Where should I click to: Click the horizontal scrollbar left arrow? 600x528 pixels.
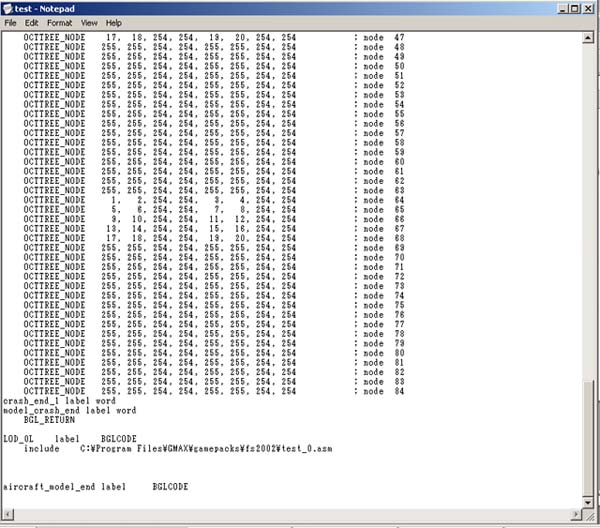click(x=6, y=515)
